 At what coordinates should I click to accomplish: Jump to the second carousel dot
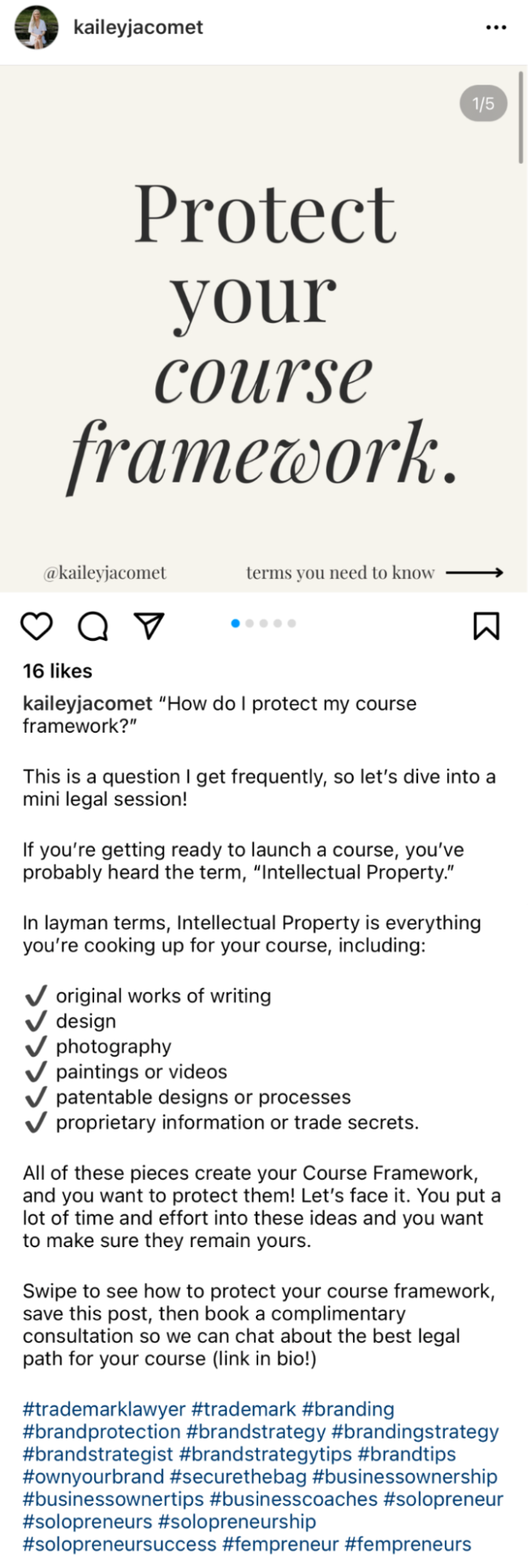click(x=249, y=624)
